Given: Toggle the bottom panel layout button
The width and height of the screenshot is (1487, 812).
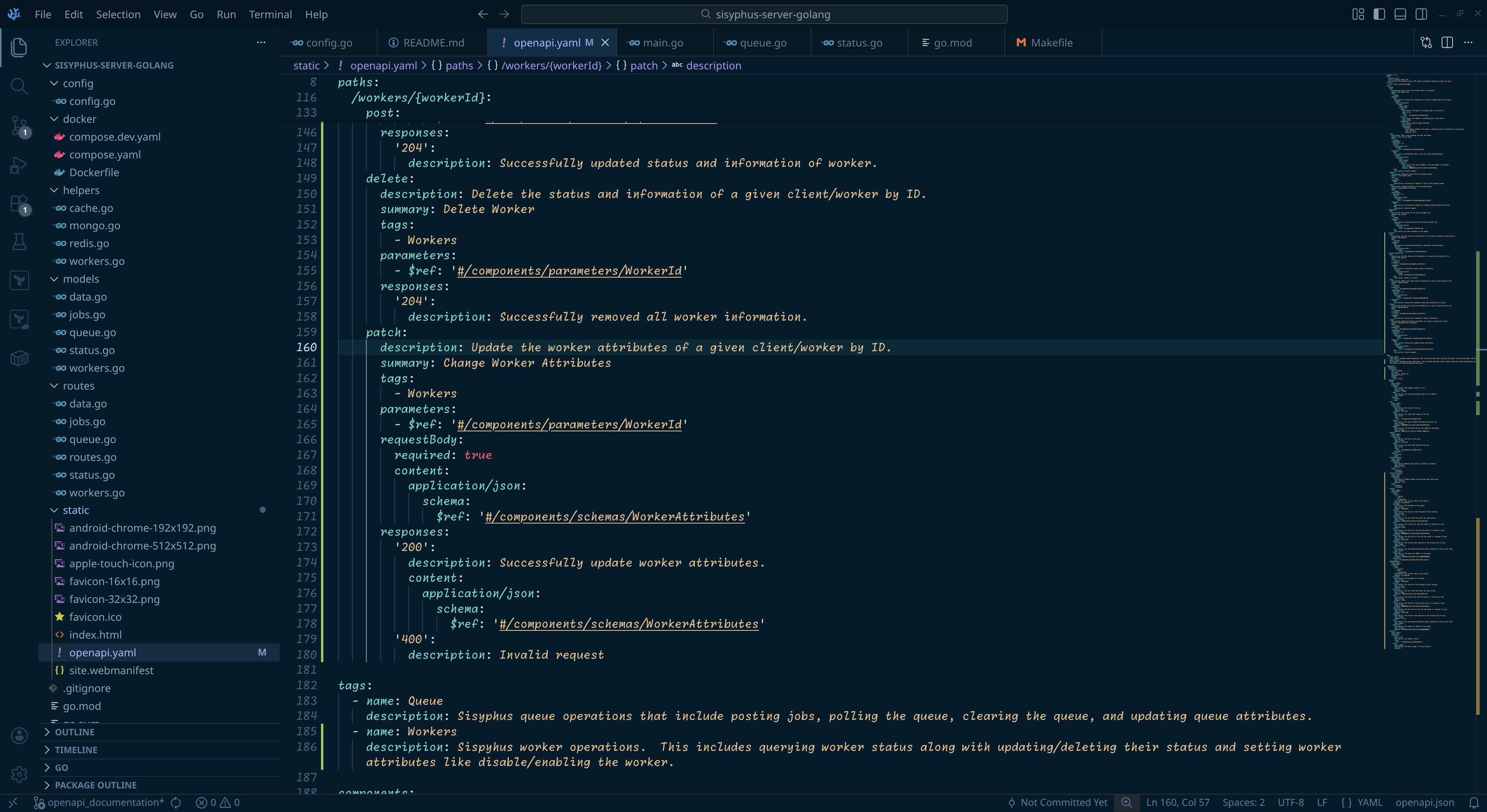Looking at the screenshot, I should tap(1400, 14).
